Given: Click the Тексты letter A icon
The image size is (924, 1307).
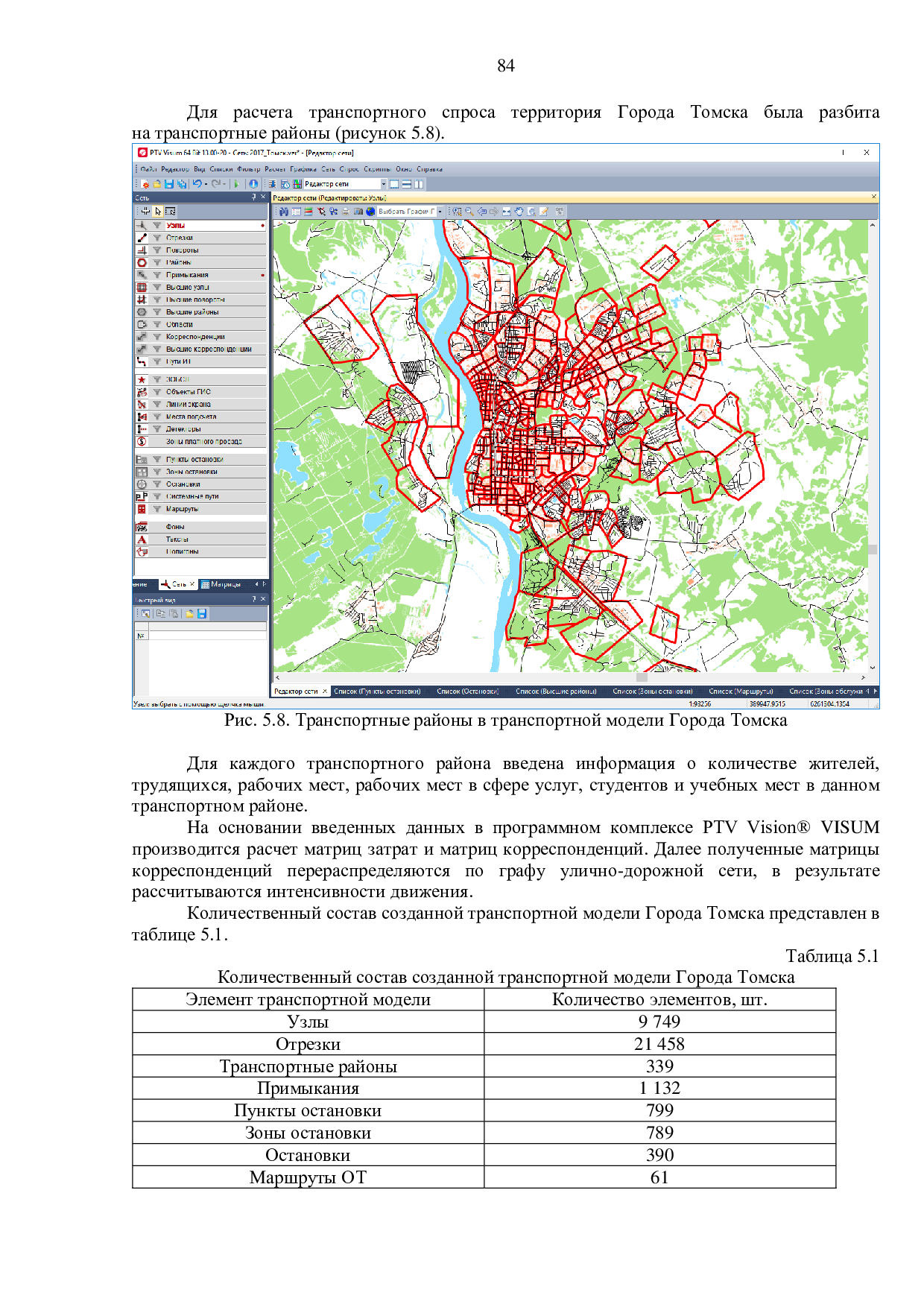Looking at the screenshot, I should point(142,539).
